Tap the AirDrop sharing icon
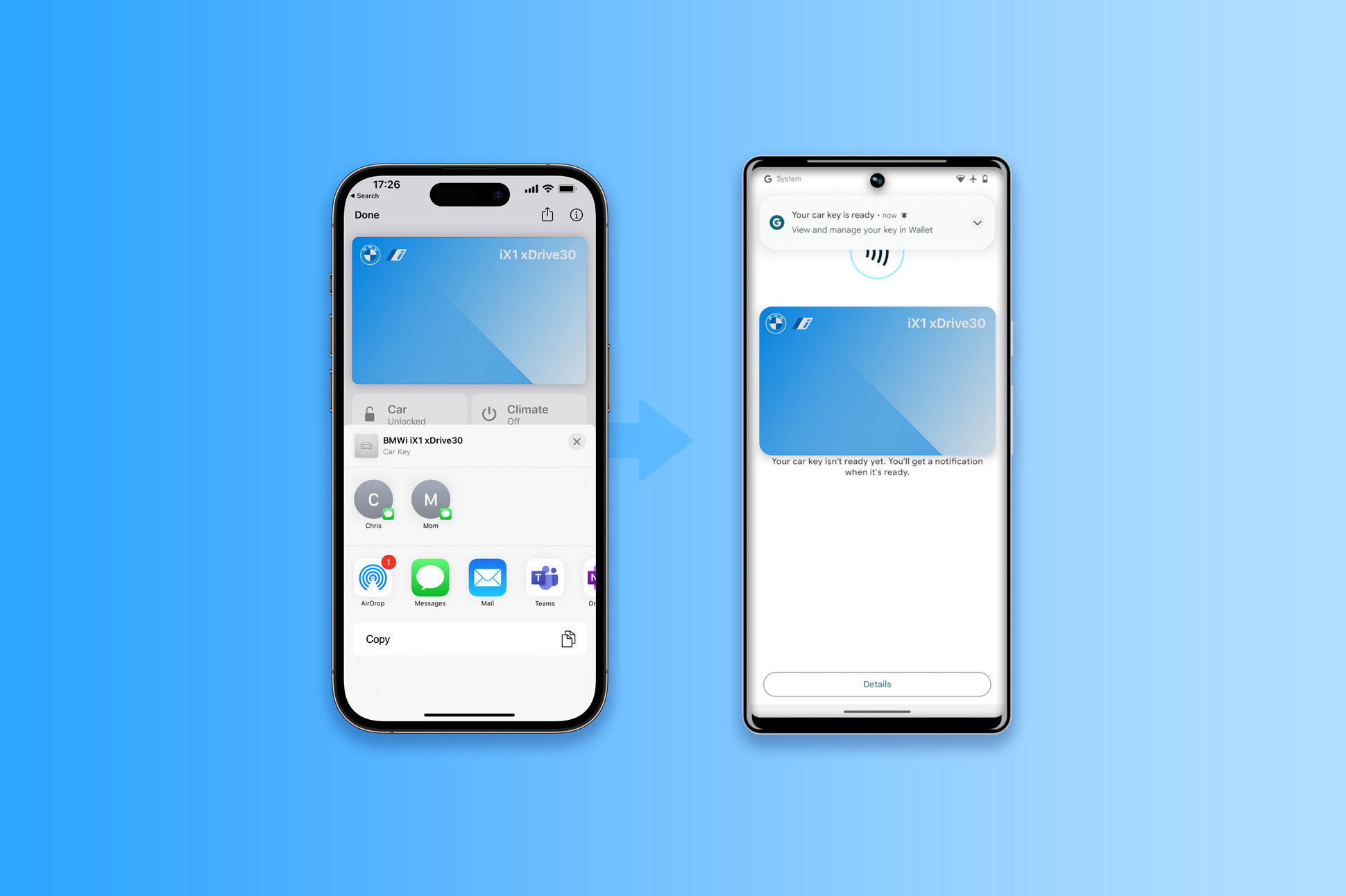Viewport: 1346px width, 896px height. point(373,579)
